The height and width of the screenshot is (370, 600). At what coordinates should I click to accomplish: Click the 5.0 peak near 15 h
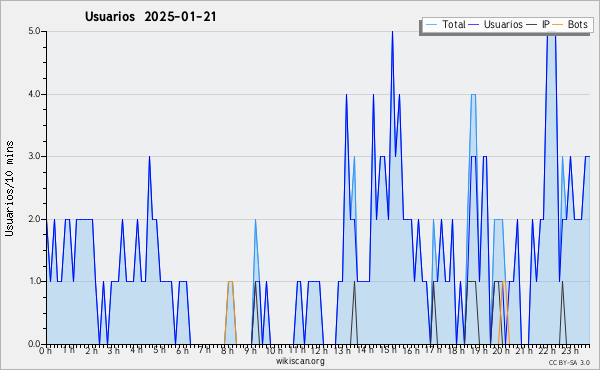[392, 32]
